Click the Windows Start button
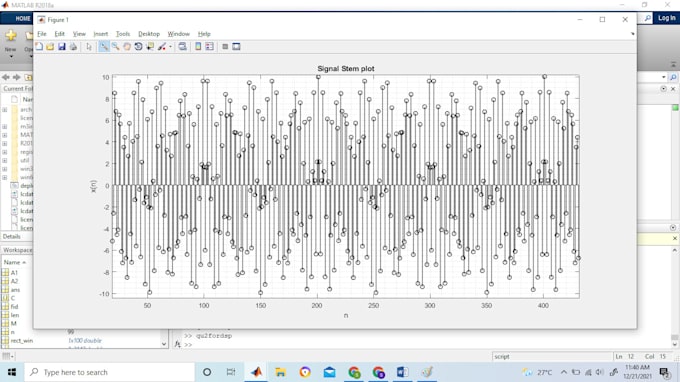The width and height of the screenshot is (680, 382). (12, 372)
